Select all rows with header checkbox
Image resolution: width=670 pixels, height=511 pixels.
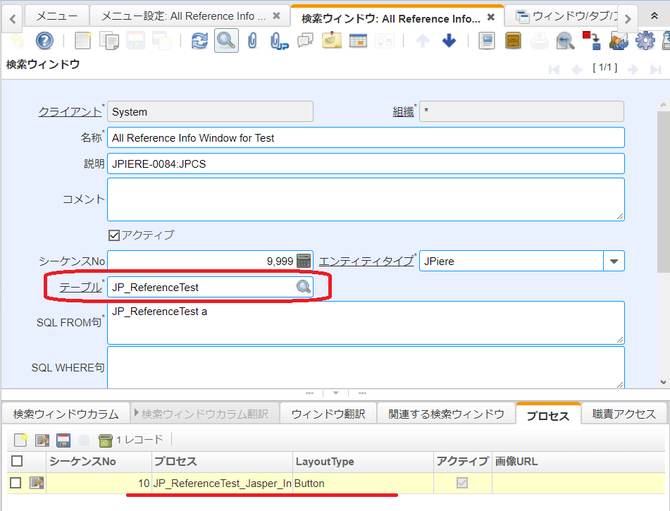[17, 461]
